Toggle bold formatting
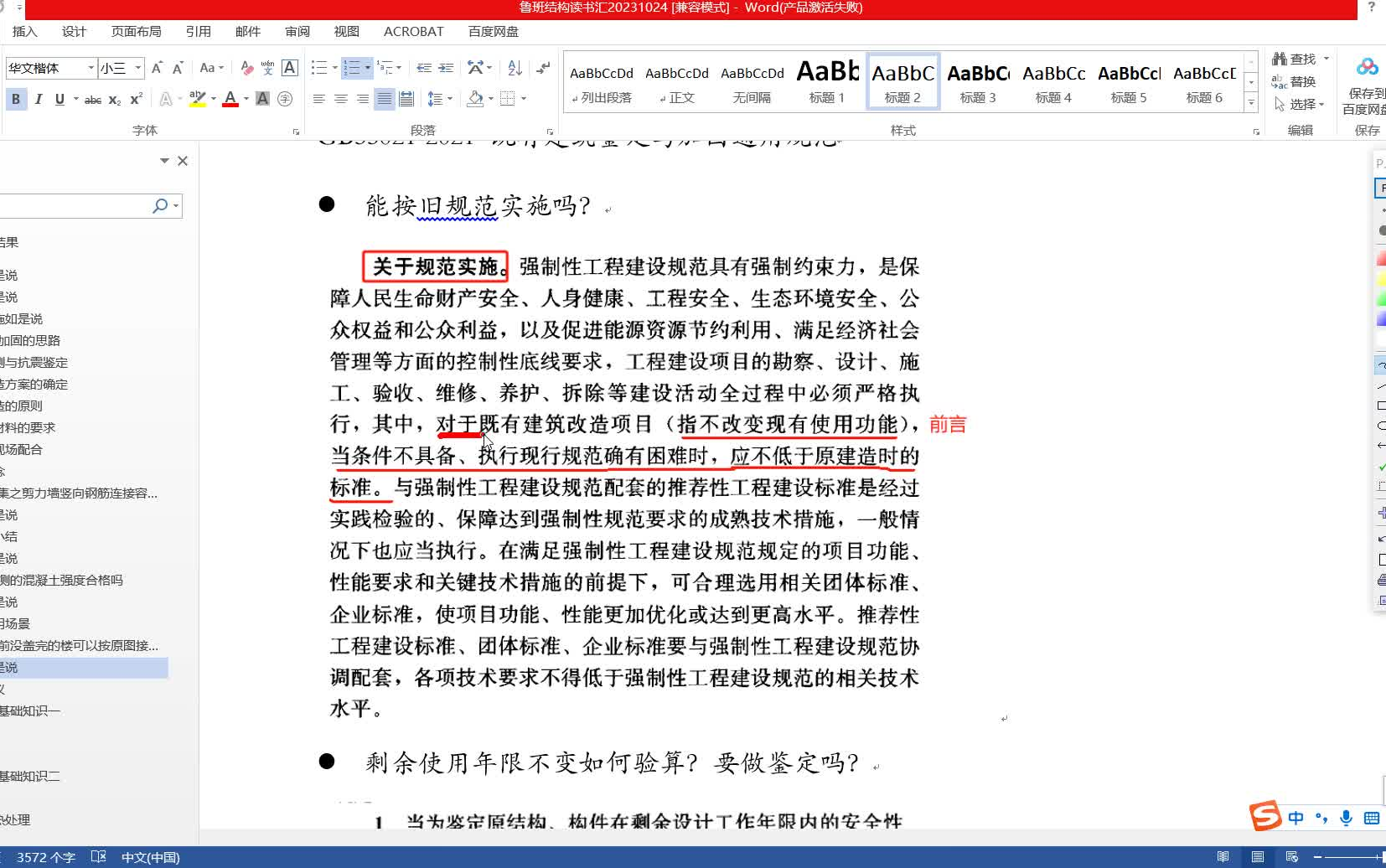The width and height of the screenshot is (1386, 868). pyautogui.click(x=16, y=99)
